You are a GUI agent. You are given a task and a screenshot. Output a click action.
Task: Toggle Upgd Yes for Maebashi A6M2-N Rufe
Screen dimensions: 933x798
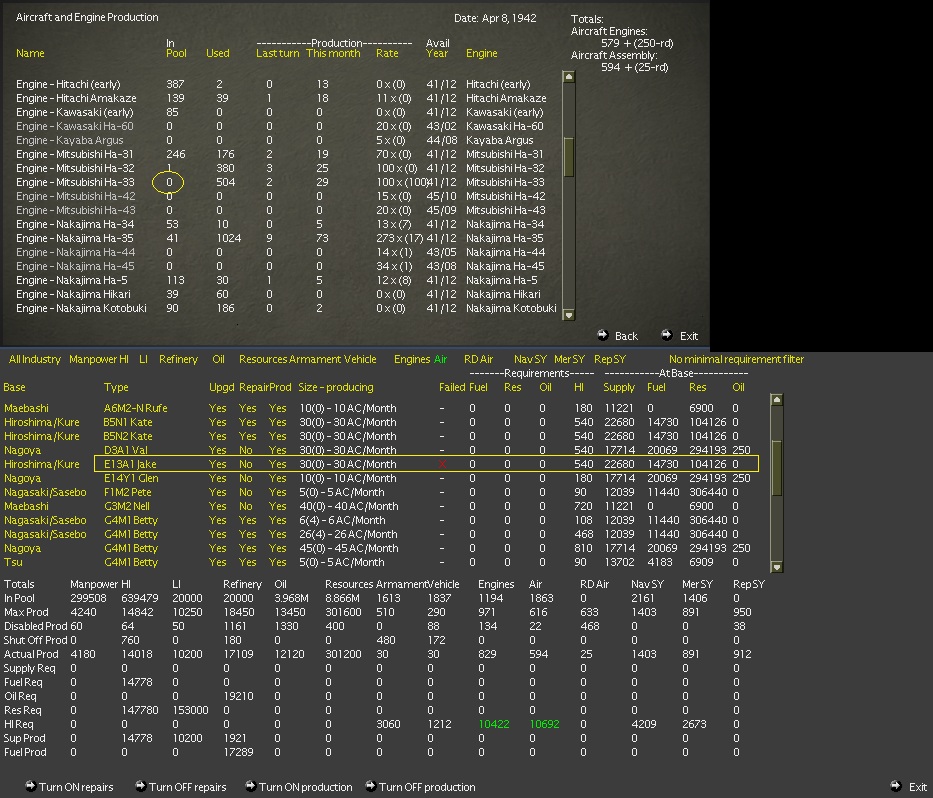(217, 408)
